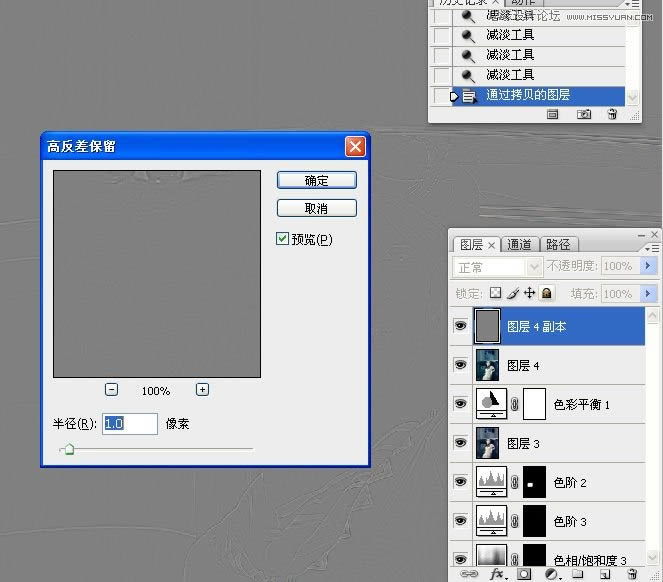Viewport: 663px width, 582px height.
Task: Uncheck the 预览 preview checkbox
Action: 283,239
